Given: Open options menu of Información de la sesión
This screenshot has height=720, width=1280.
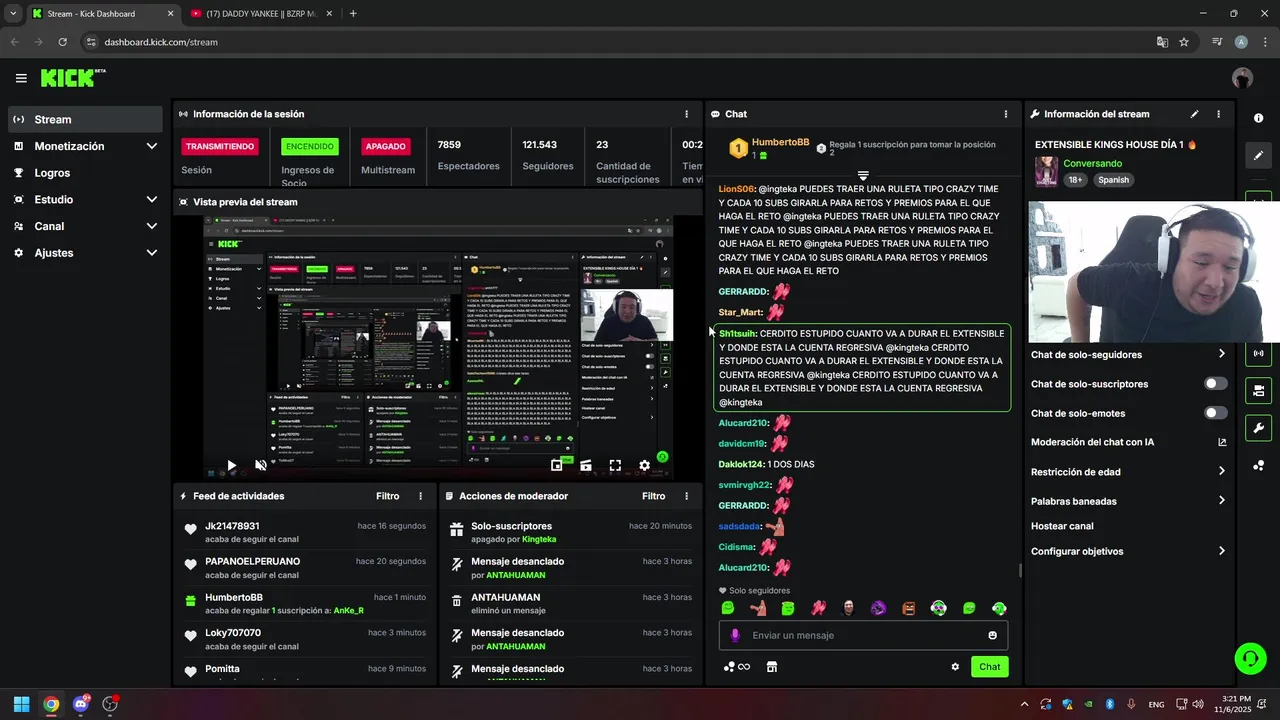Looking at the screenshot, I should [x=686, y=114].
